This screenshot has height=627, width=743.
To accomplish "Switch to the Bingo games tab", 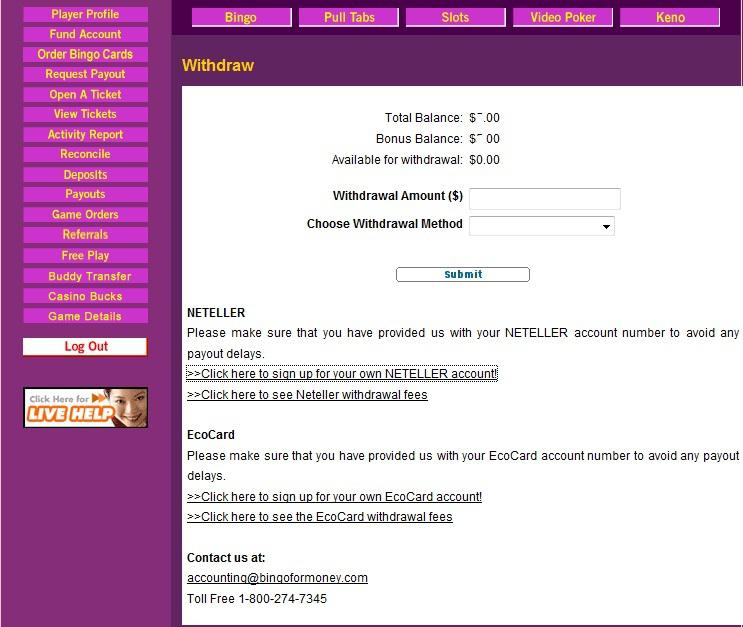I will [x=241, y=18].
